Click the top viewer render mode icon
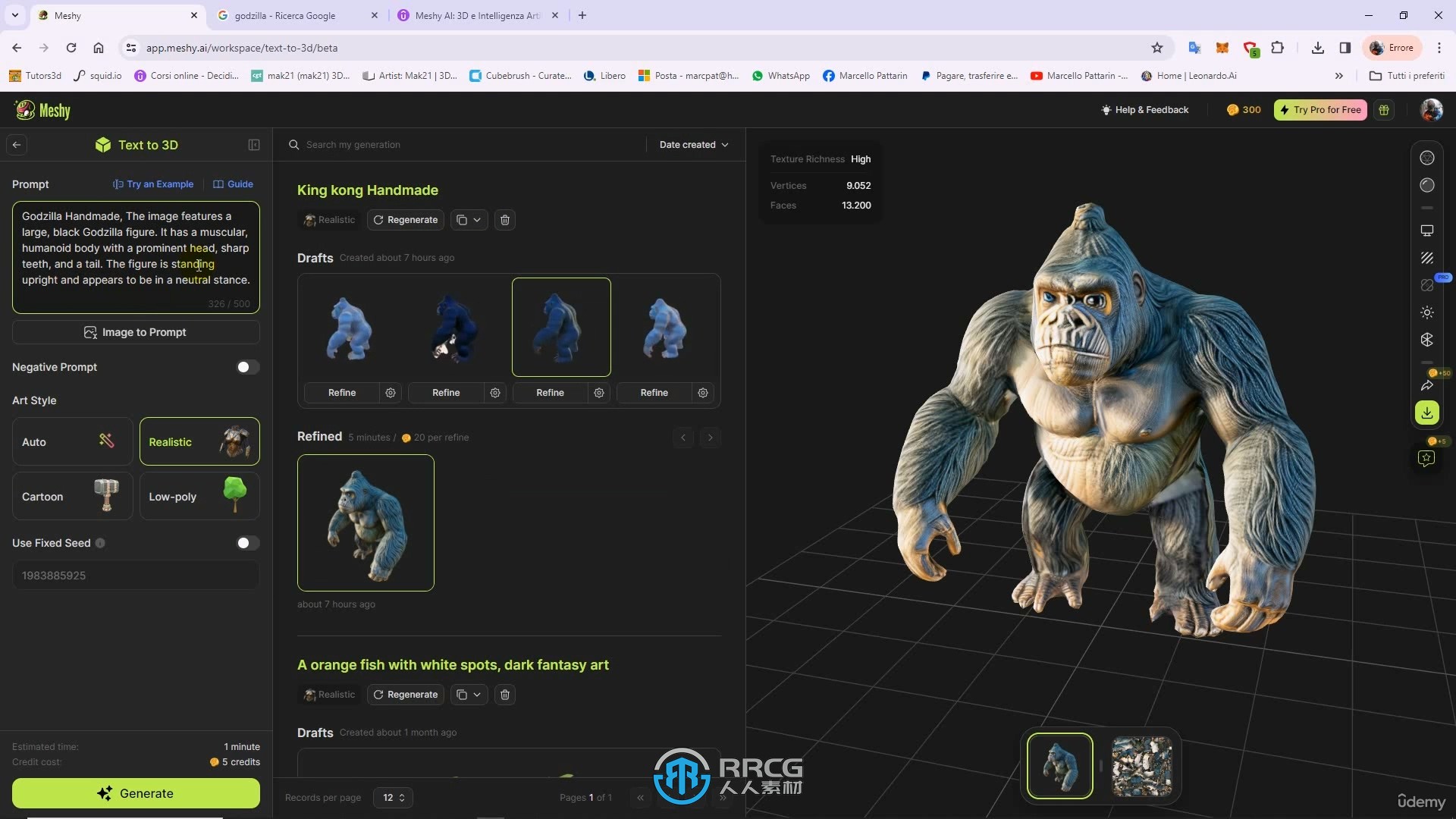This screenshot has height=819, width=1456. tap(1427, 158)
